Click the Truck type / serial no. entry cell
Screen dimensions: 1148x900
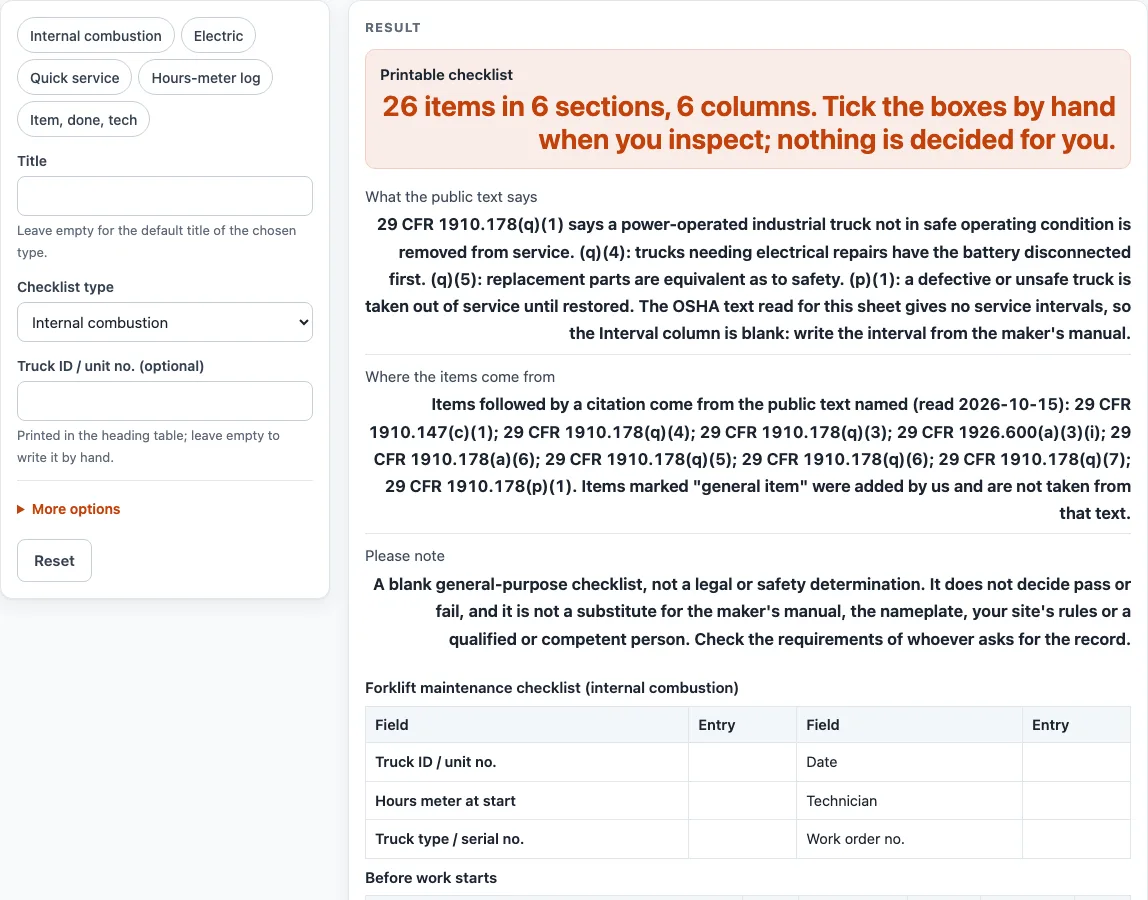pos(742,839)
